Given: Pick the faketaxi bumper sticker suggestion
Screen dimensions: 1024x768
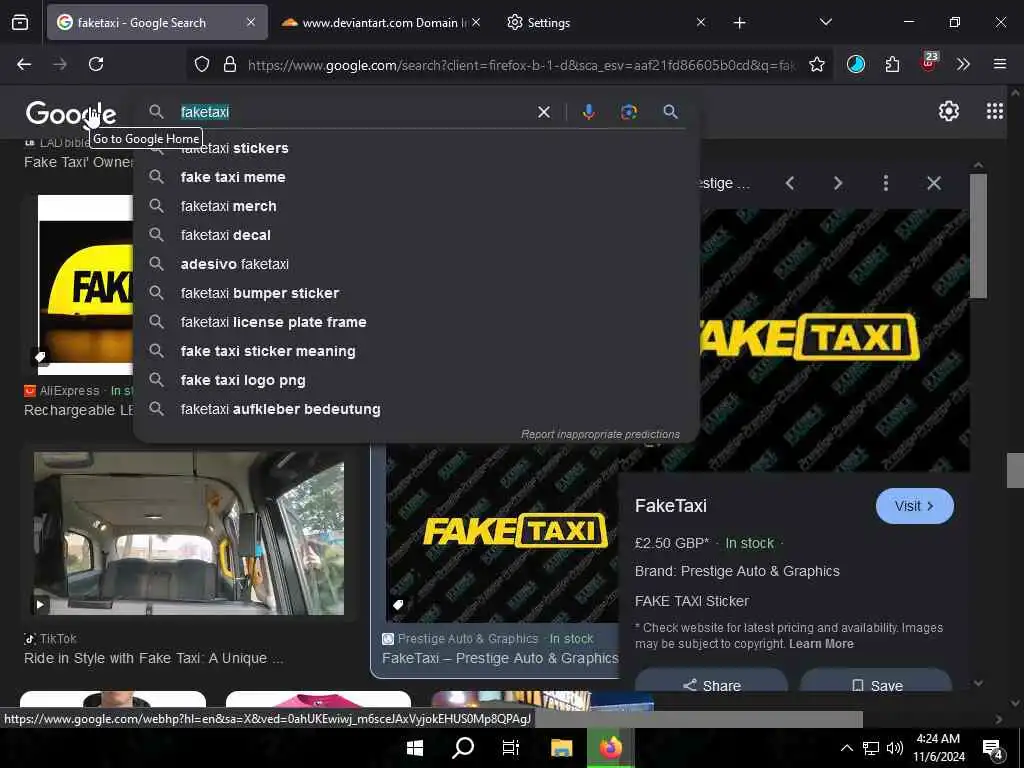Looking at the screenshot, I should tap(416, 293).
